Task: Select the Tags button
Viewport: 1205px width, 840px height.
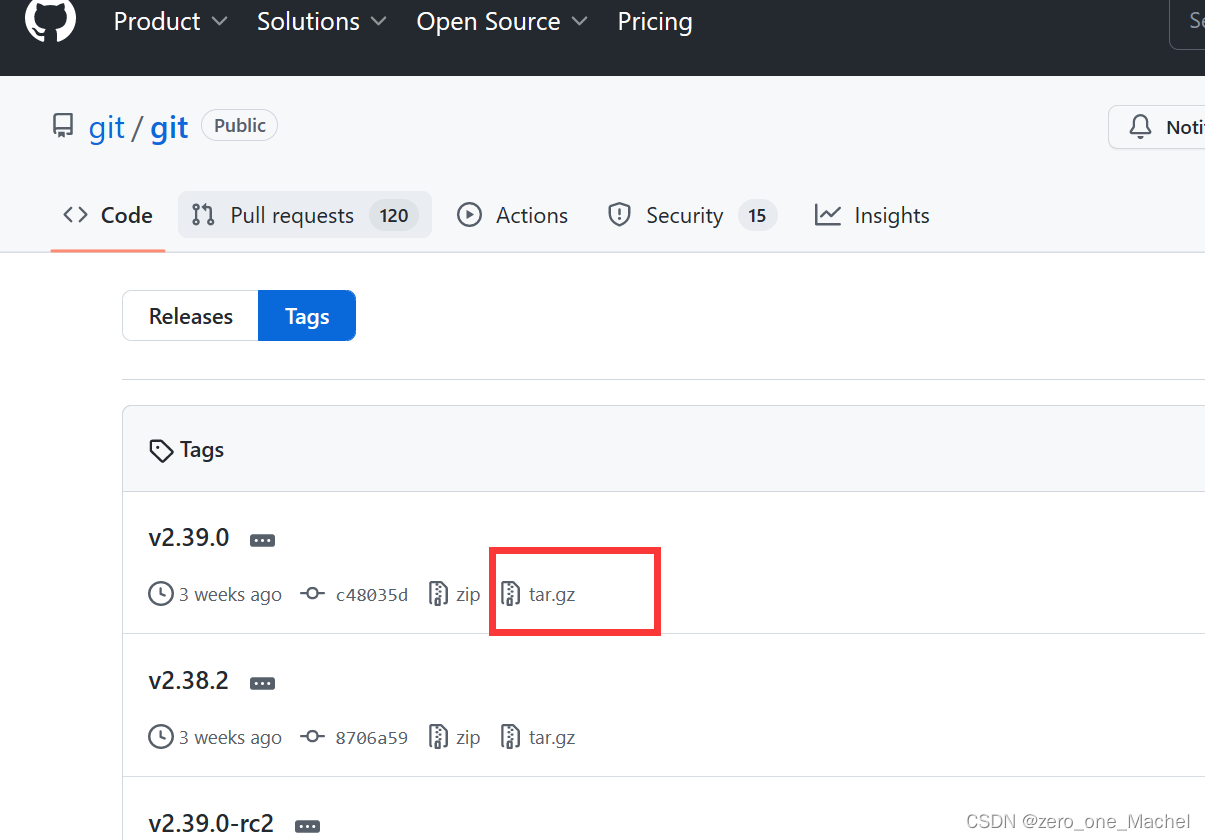Action: [x=307, y=316]
